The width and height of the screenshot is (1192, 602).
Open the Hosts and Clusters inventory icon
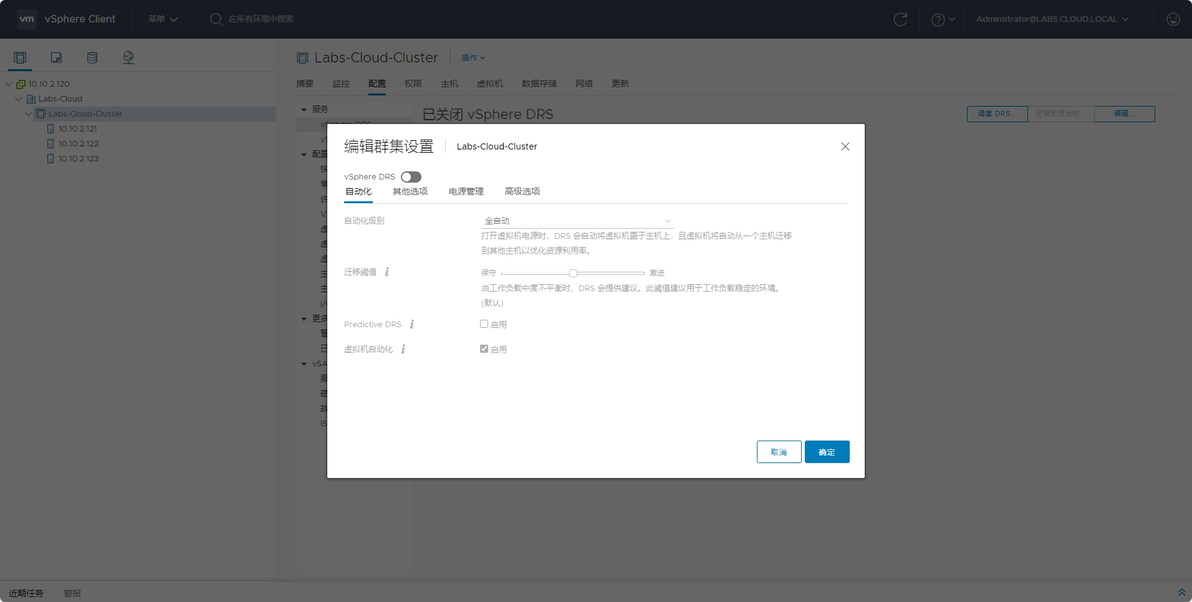(20, 58)
